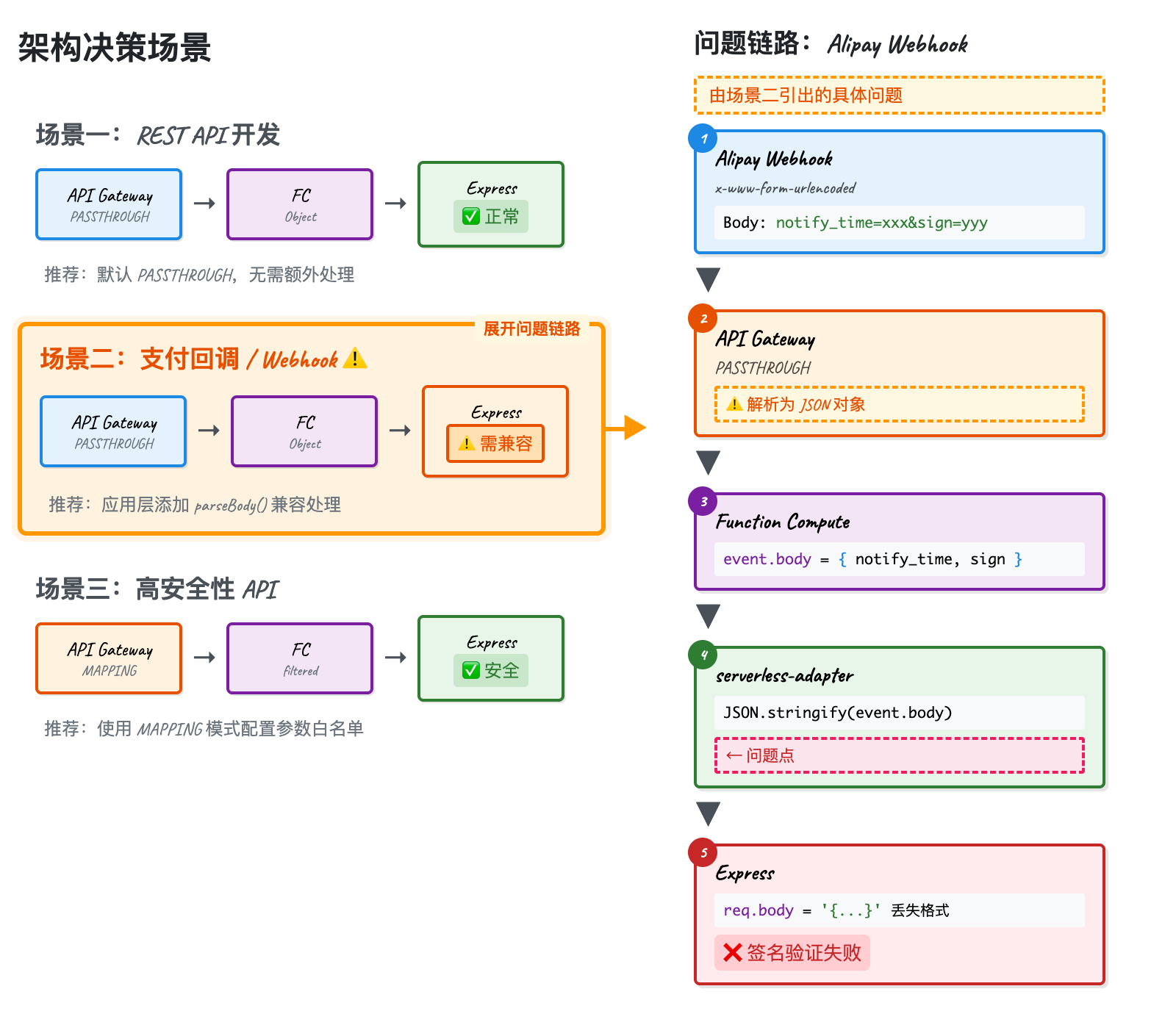Click numbered badge 1 on Alipay Webhook card

(704, 137)
